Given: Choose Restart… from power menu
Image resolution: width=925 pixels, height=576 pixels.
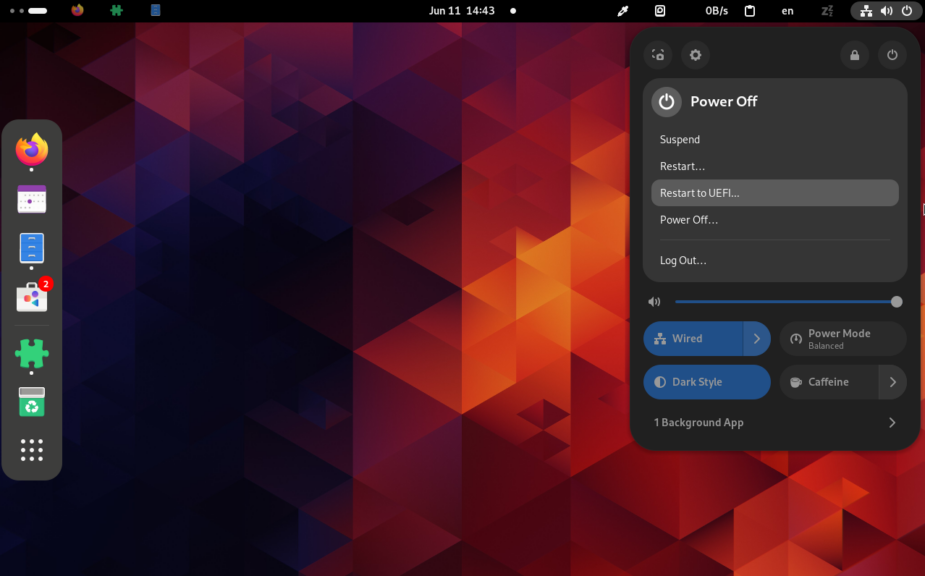Looking at the screenshot, I should pos(775,166).
